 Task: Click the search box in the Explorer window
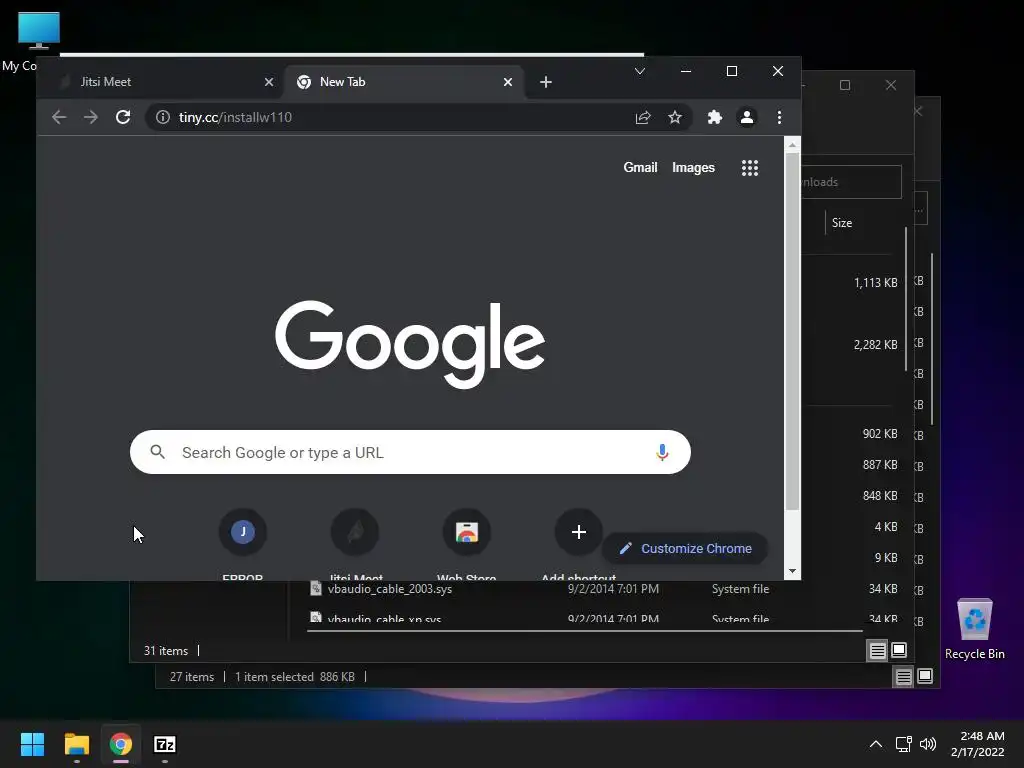(x=852, y=182)
